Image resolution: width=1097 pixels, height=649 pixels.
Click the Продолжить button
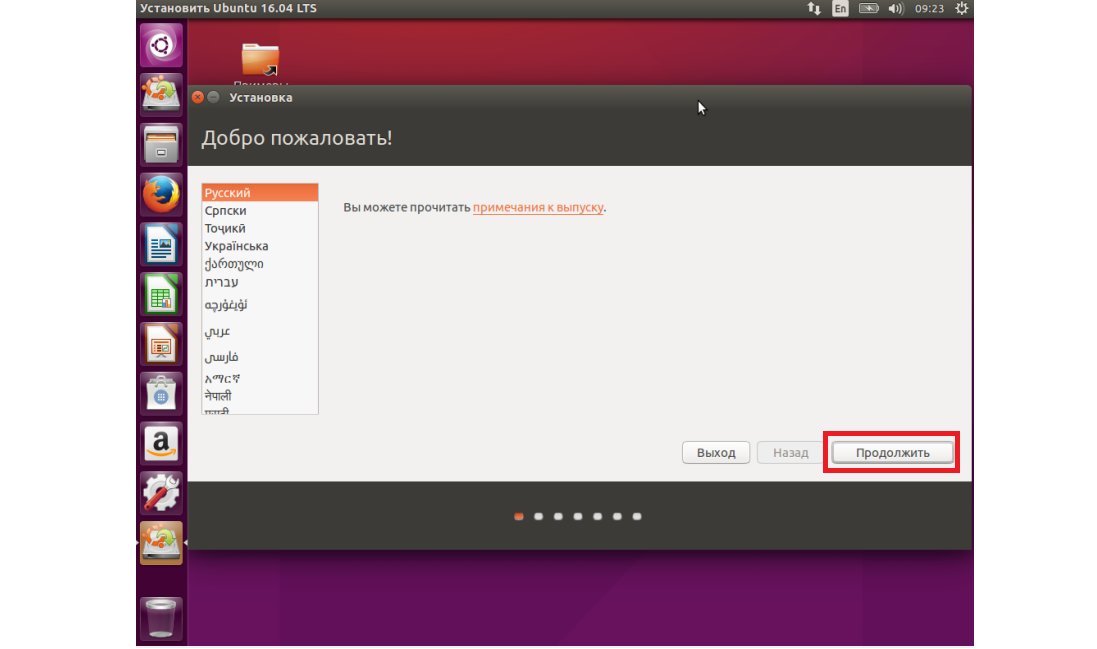coord(892,452)
